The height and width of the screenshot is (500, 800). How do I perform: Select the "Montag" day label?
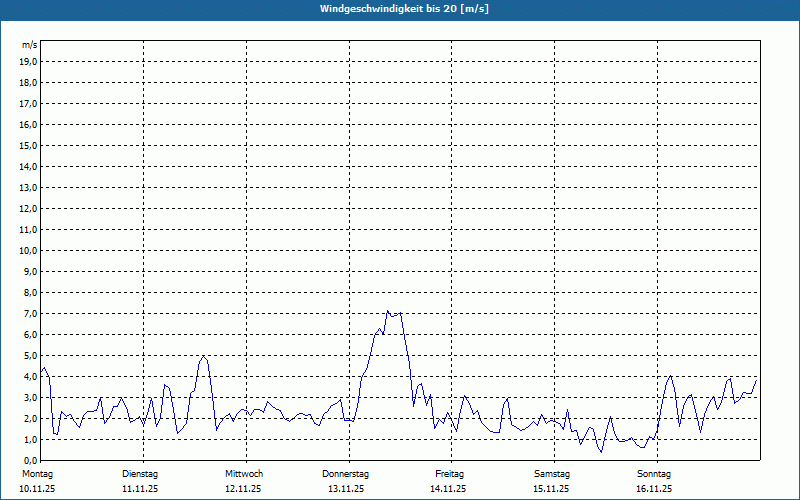36,473
